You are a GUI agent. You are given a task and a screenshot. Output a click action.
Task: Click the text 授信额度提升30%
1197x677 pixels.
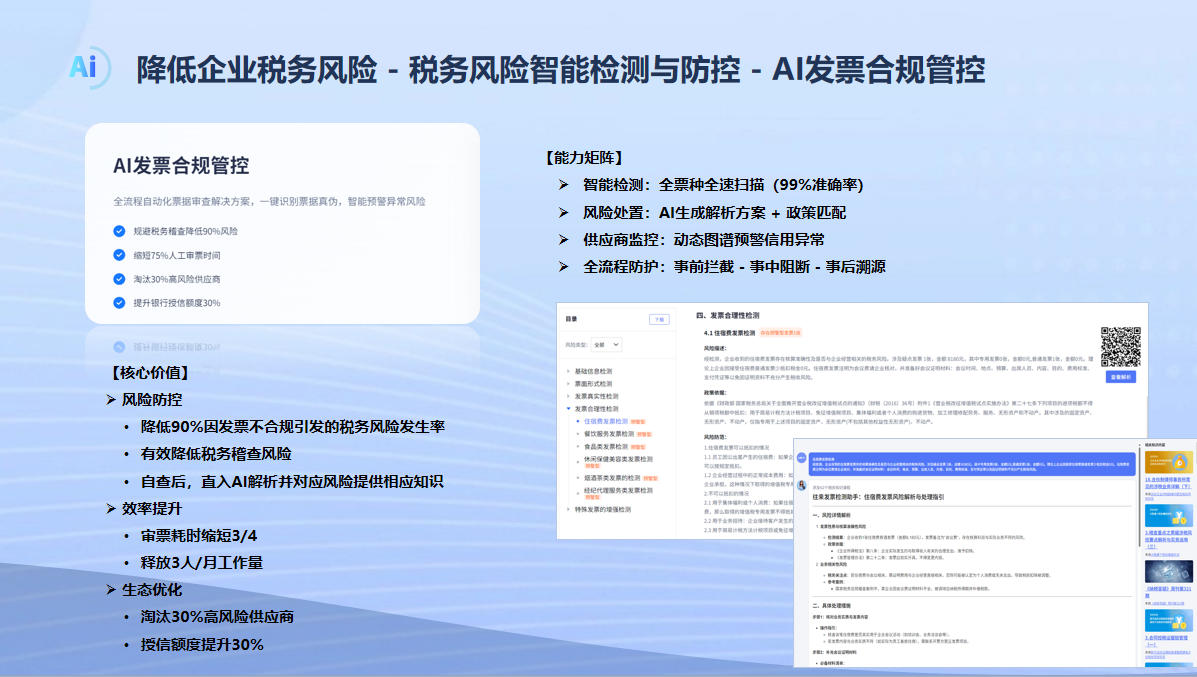pyautogui.click(x=202, y=644)
